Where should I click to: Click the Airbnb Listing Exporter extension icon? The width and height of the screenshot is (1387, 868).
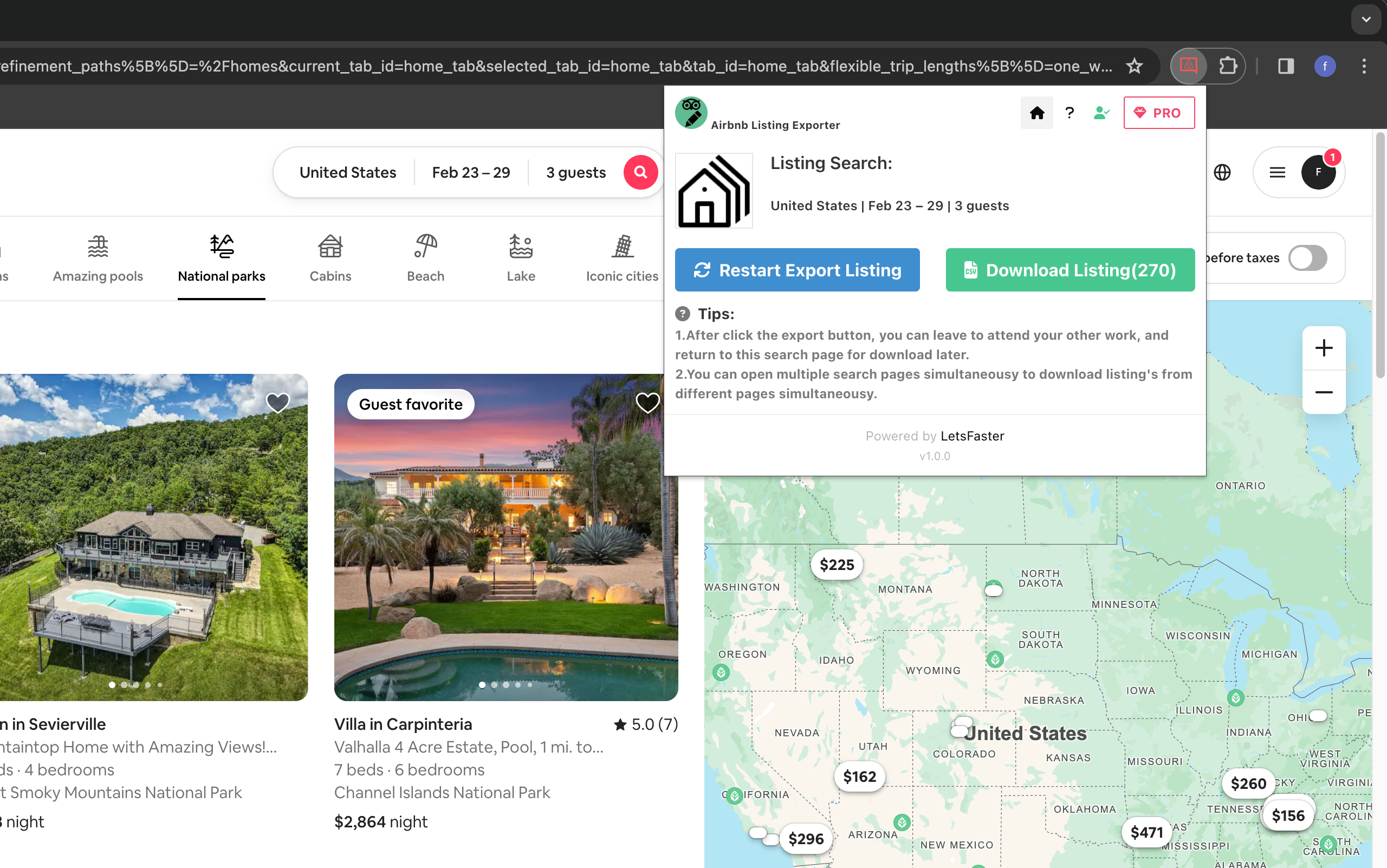(1188, 66)
